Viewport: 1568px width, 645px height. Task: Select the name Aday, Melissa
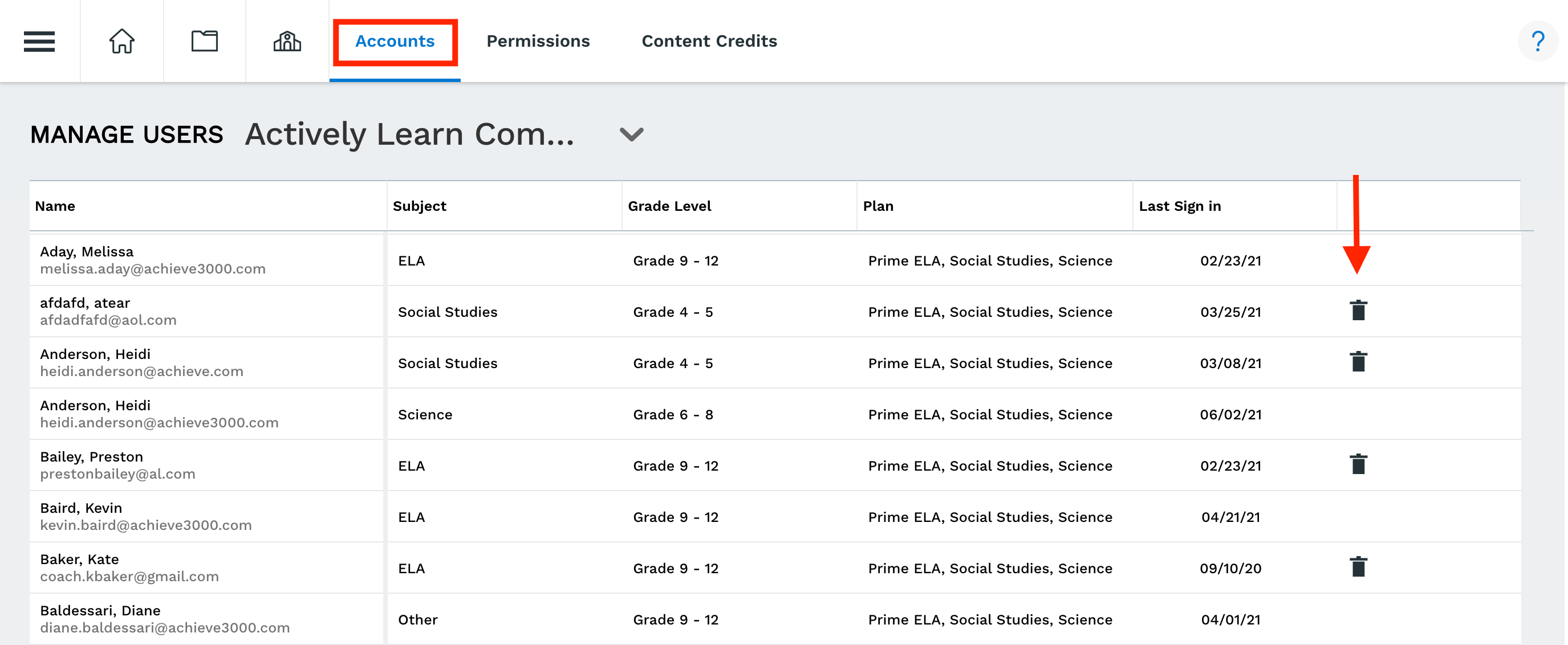(x=87, y=252)
